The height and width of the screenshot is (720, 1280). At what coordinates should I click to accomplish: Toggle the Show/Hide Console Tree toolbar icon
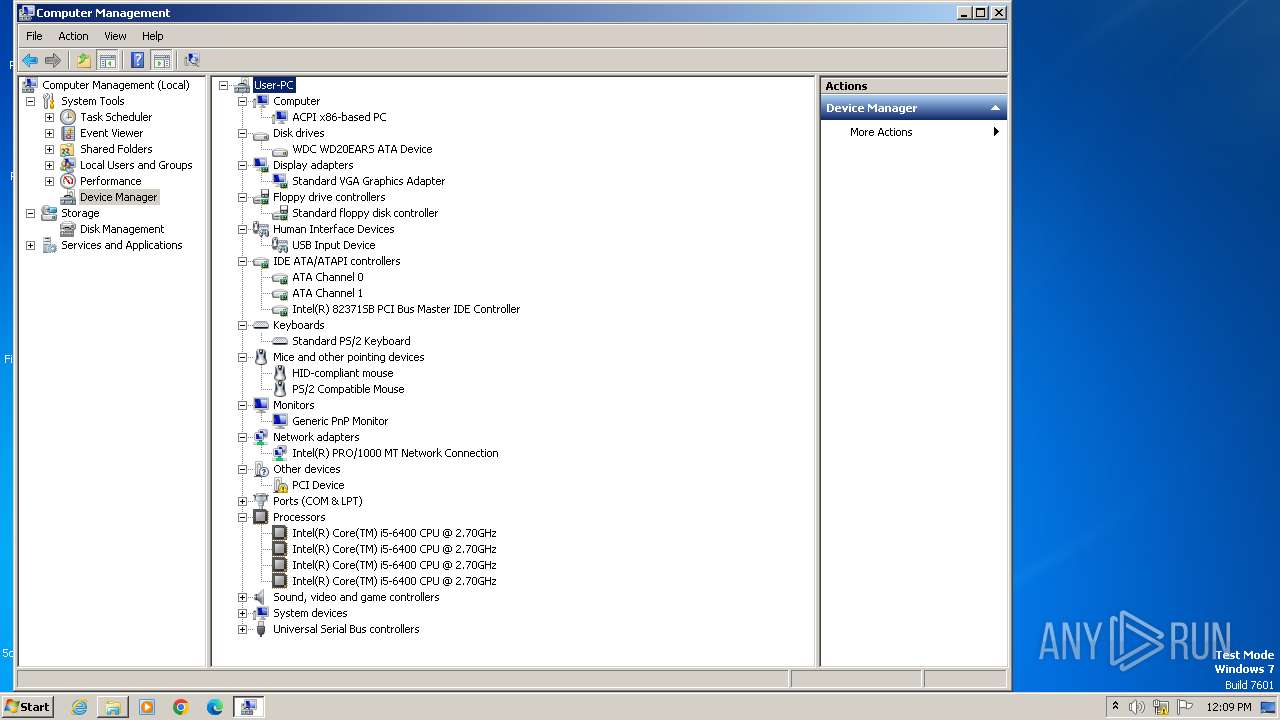coord(107,60)
